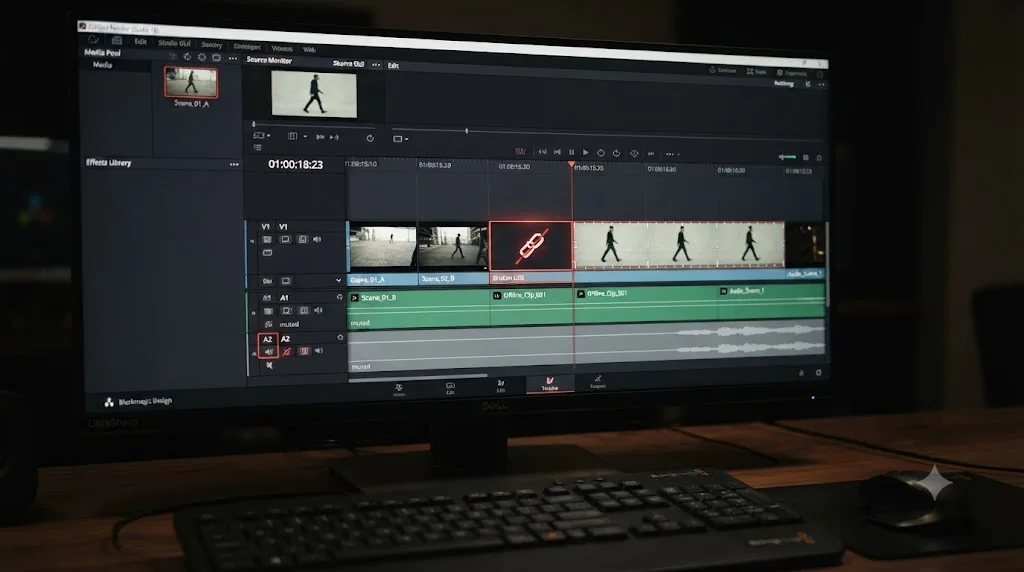The image size is (1024, 572).
Task: Select the first street scene clip on V1
Action: click(x=383, y=247)
